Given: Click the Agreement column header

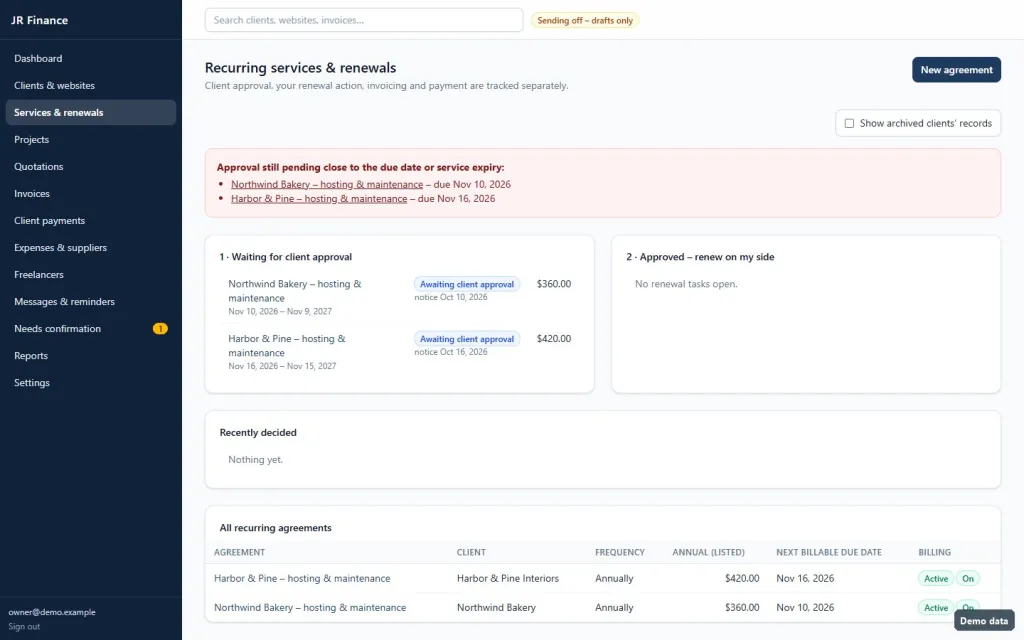Looking at the screenshot, I should tap(240, 552).
